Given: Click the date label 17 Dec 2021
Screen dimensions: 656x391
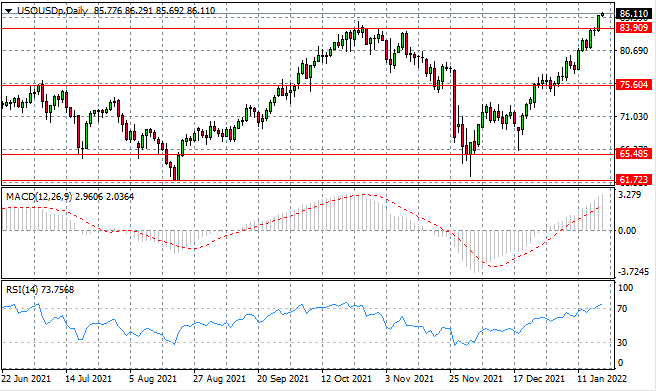Looking at the screenshot, I should pos(539,379).
